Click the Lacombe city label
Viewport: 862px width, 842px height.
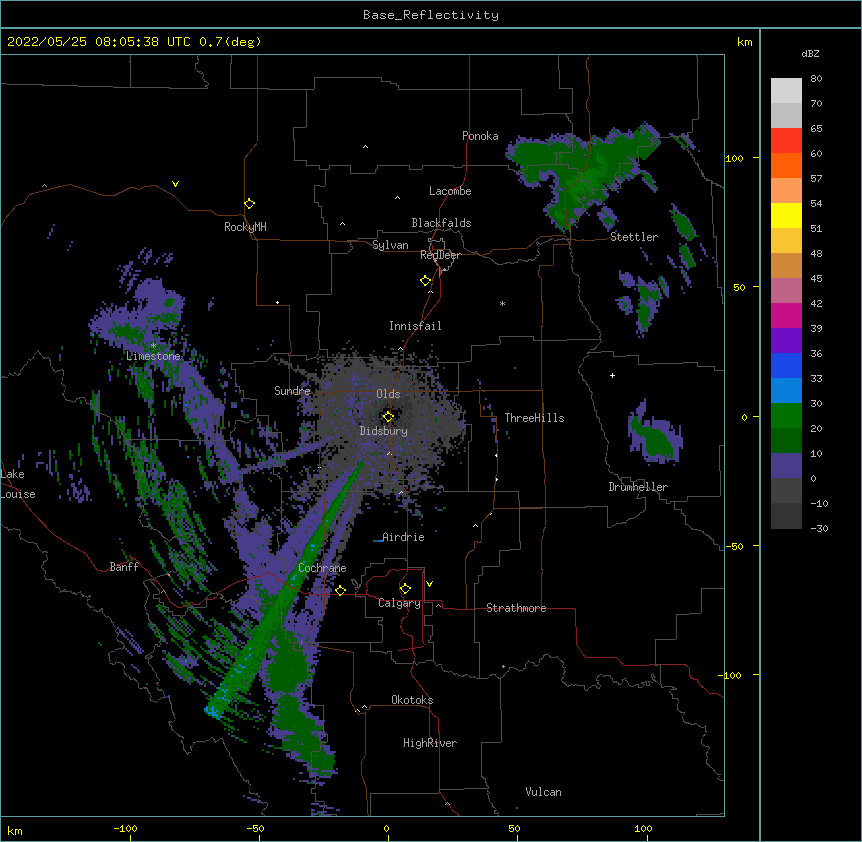(x=450, y=191)
